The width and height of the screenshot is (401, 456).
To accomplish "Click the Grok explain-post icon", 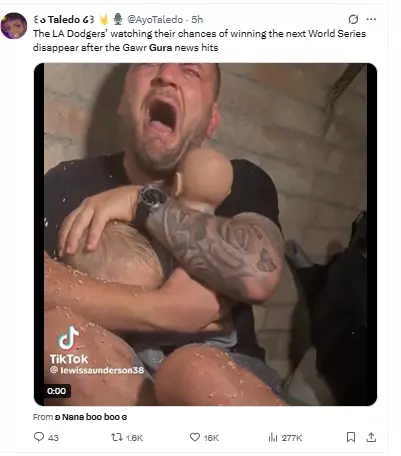I will coord(353,20).
